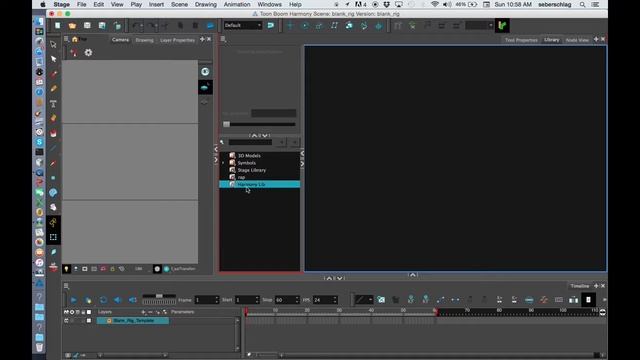The height and width of the screenshot is (360, 640).
Task: Select the white Select tool arrow
Action: coord(53,59)
